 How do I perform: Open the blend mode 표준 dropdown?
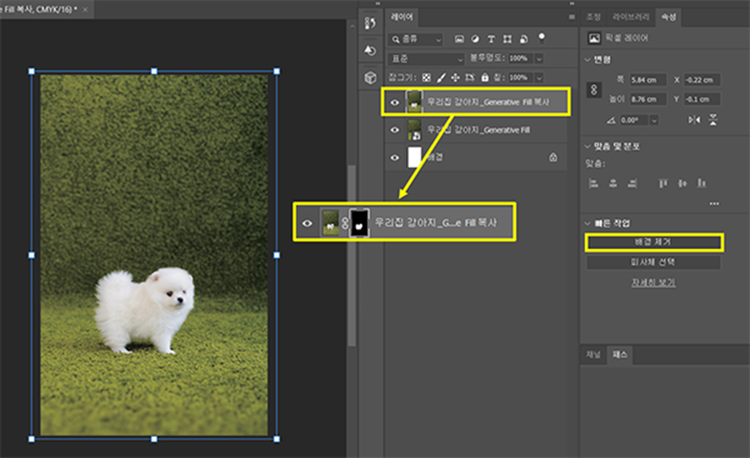click(x=427, y=59)
